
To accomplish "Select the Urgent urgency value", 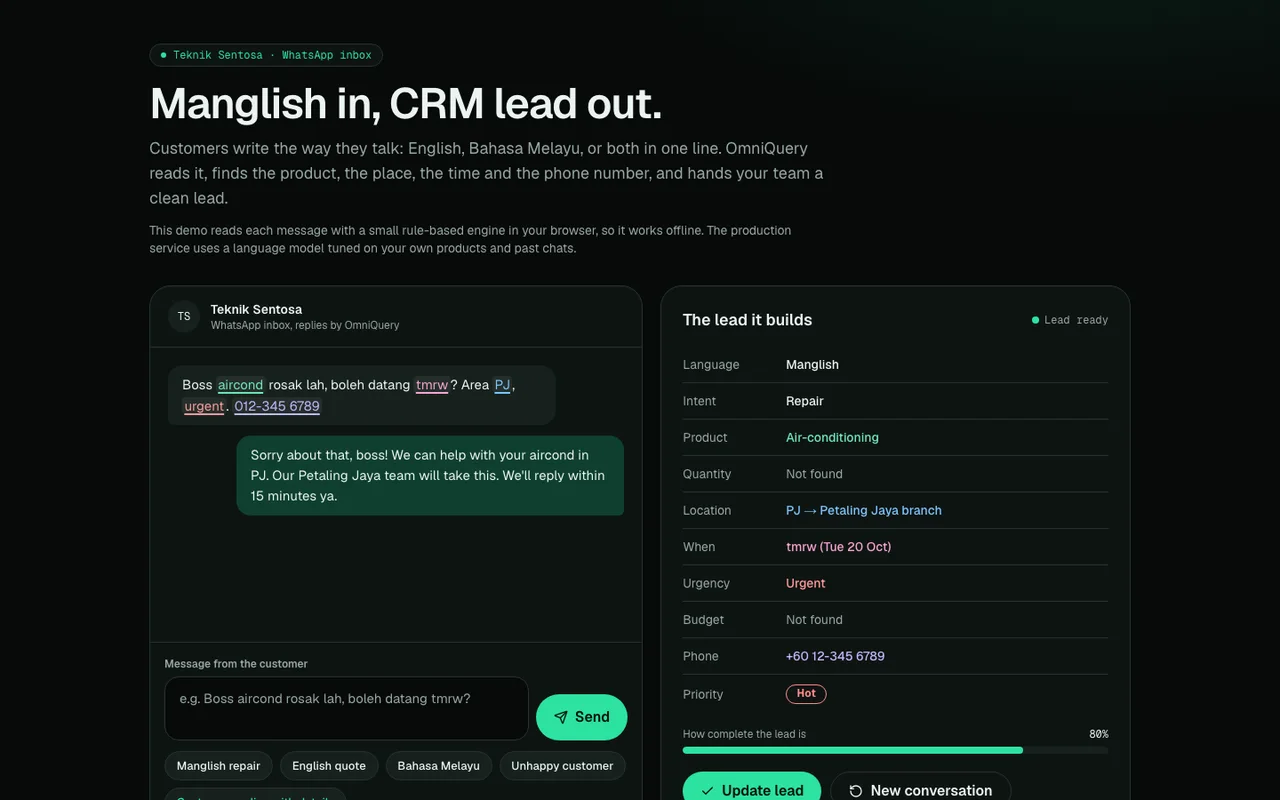I will click(806, 584).
